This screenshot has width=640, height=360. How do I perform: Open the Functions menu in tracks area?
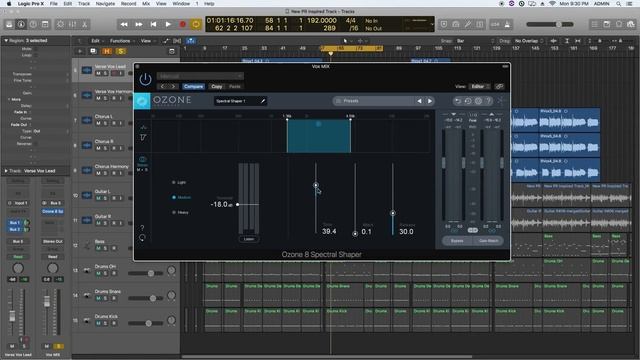point(122,41)
